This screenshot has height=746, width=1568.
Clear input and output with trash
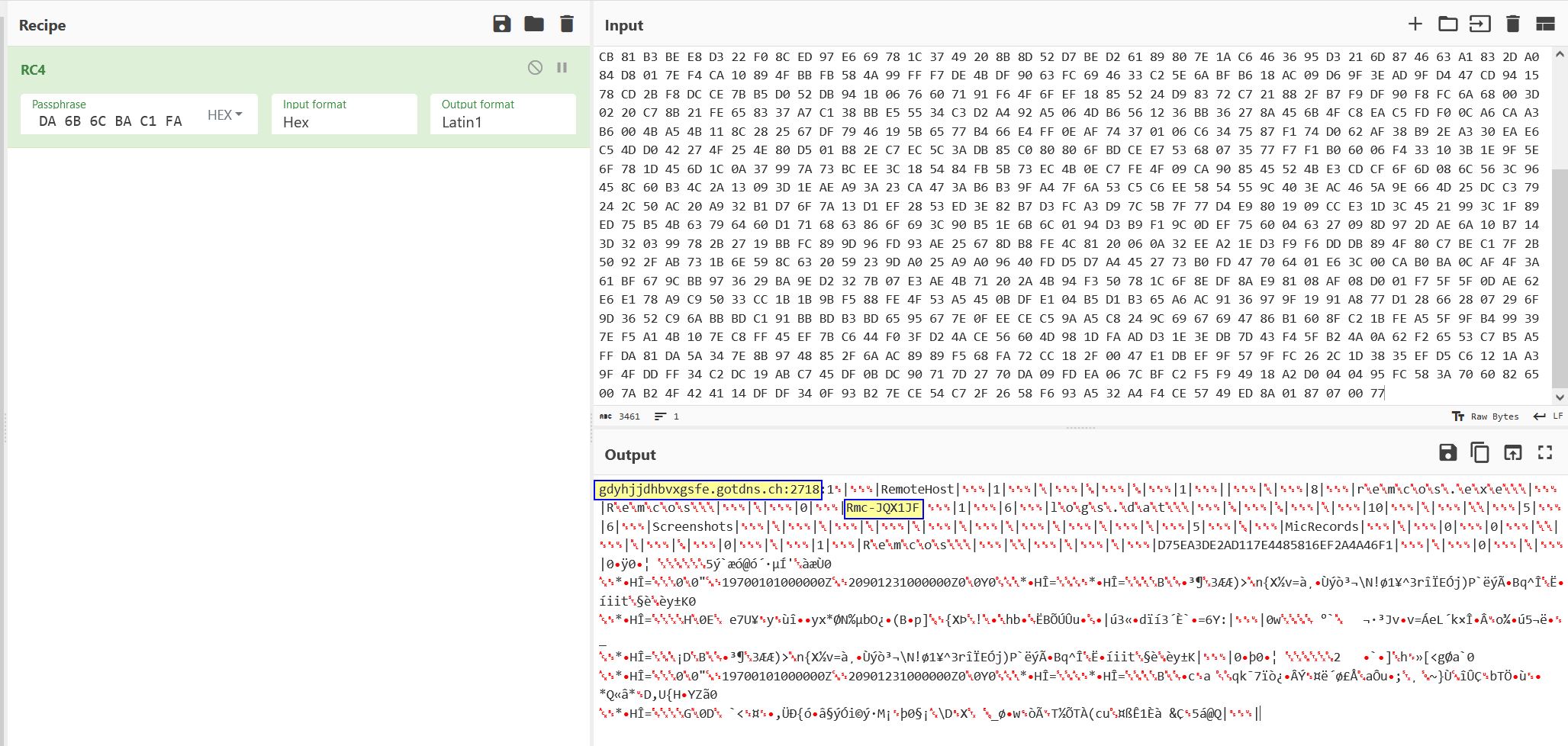tap(1513, 24)
